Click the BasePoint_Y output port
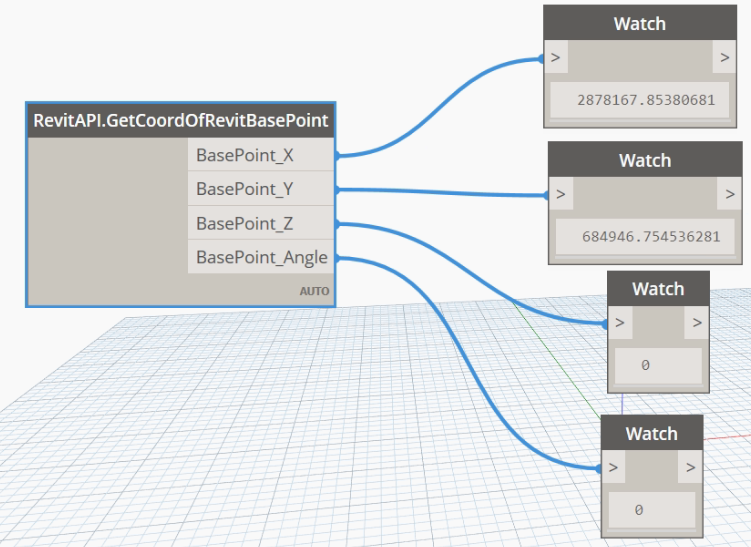Screen dimensions: 751x547 (x=261, y=189)
